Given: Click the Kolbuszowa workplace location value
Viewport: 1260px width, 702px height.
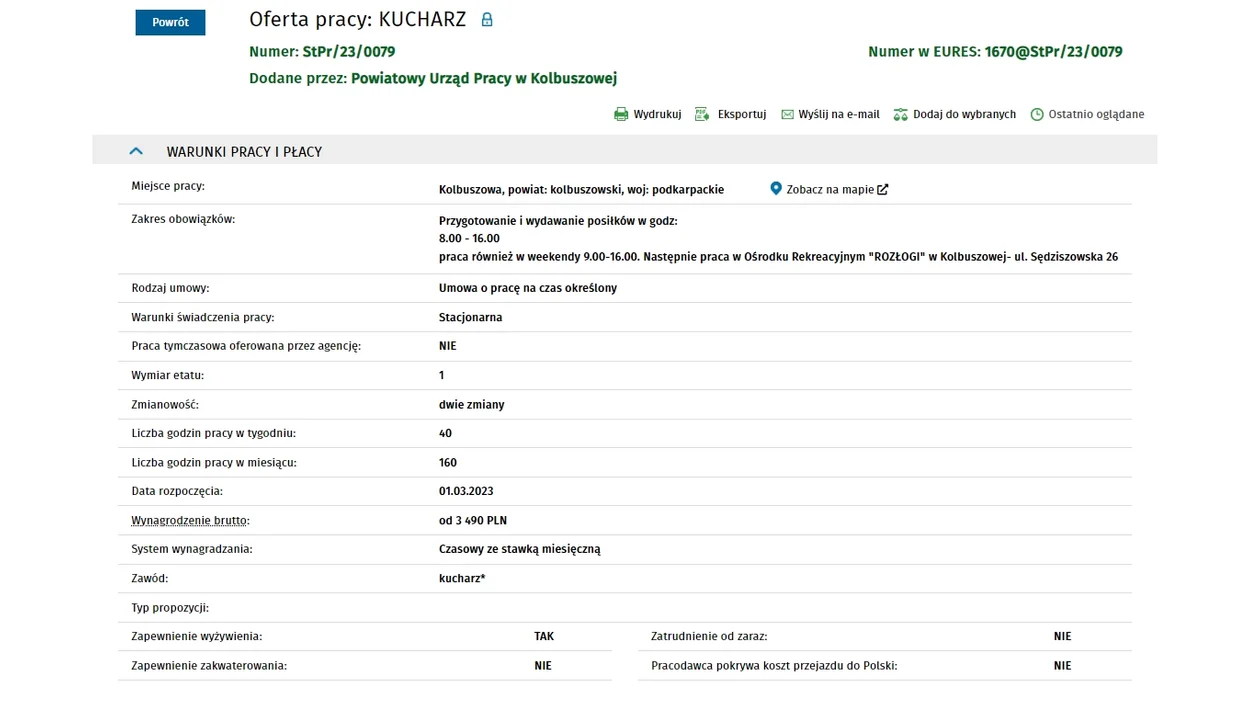Looking at the screenshot, I should click(x=581, y=189).
